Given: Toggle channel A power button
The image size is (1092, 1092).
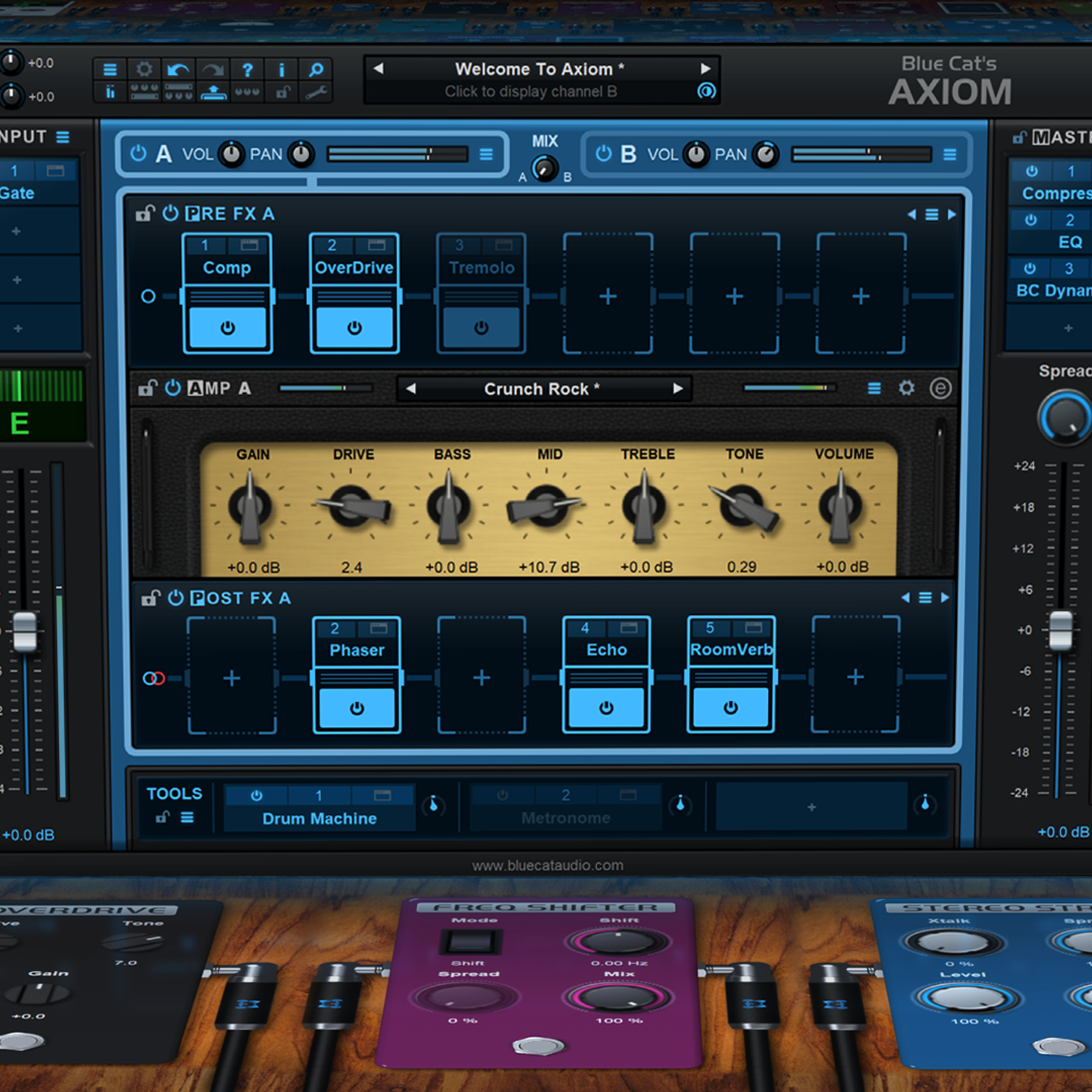Looking at the screenshot, I should pos(139,154).
